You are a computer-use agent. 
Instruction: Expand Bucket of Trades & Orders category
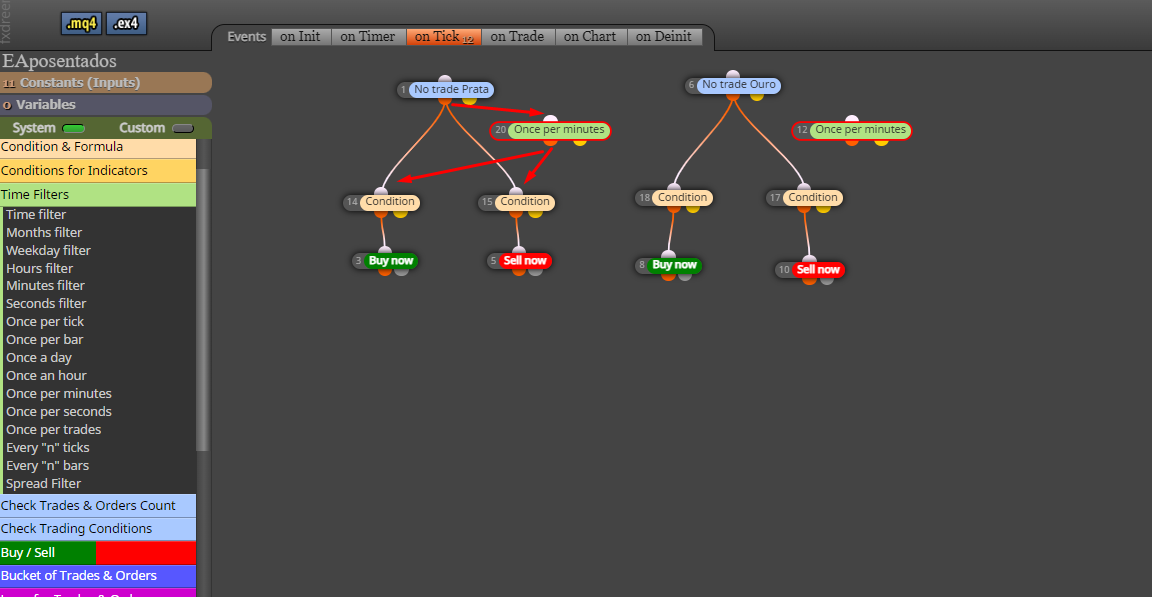pyautogui.click(x=98, y=576)
